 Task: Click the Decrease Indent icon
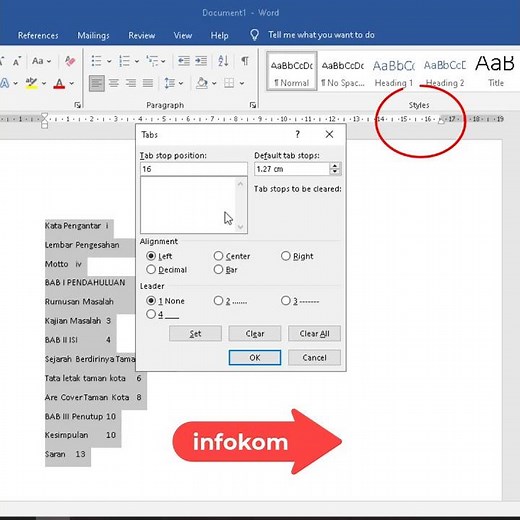[x=184, y=61]
